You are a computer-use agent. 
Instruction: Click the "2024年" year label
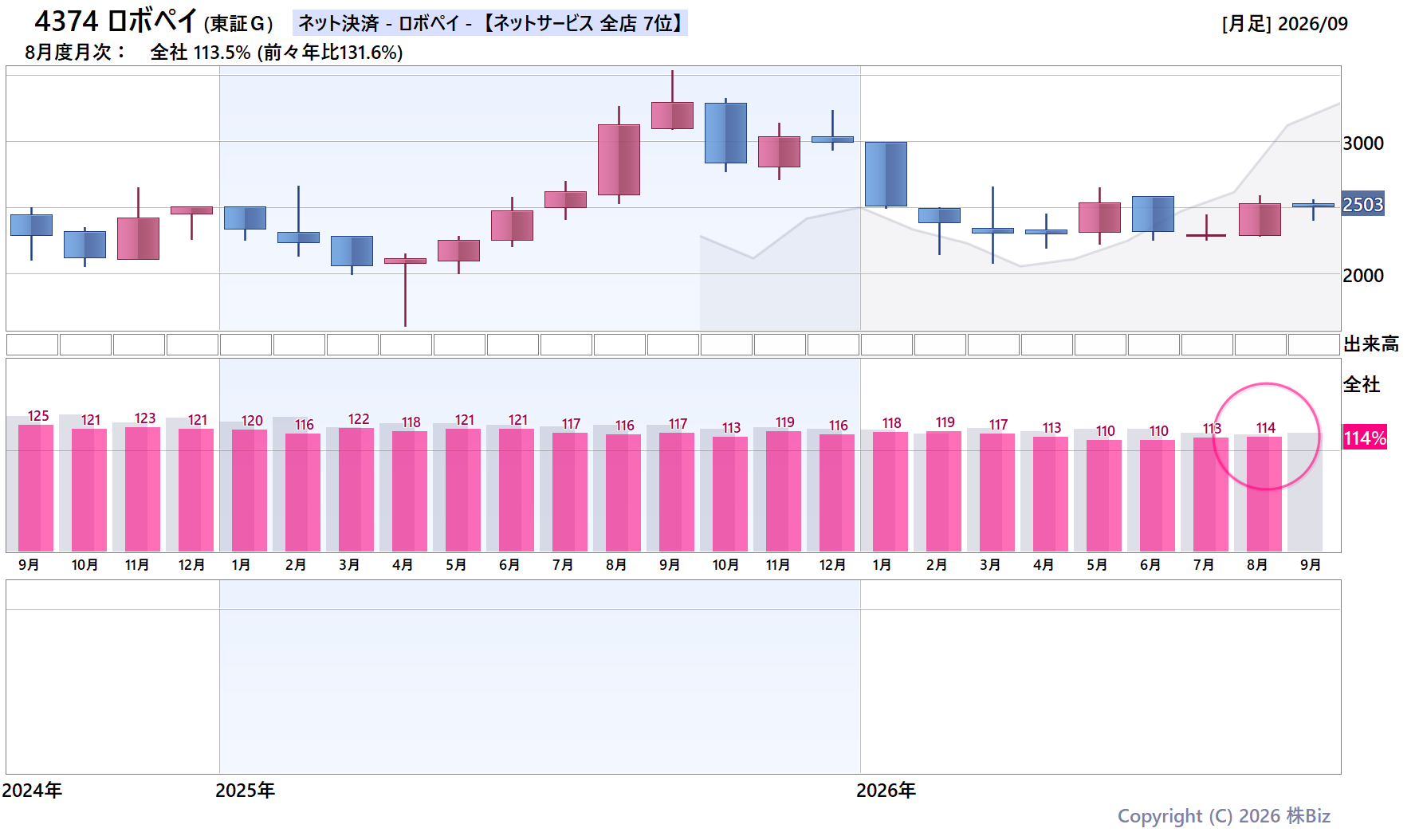(32, 791)
